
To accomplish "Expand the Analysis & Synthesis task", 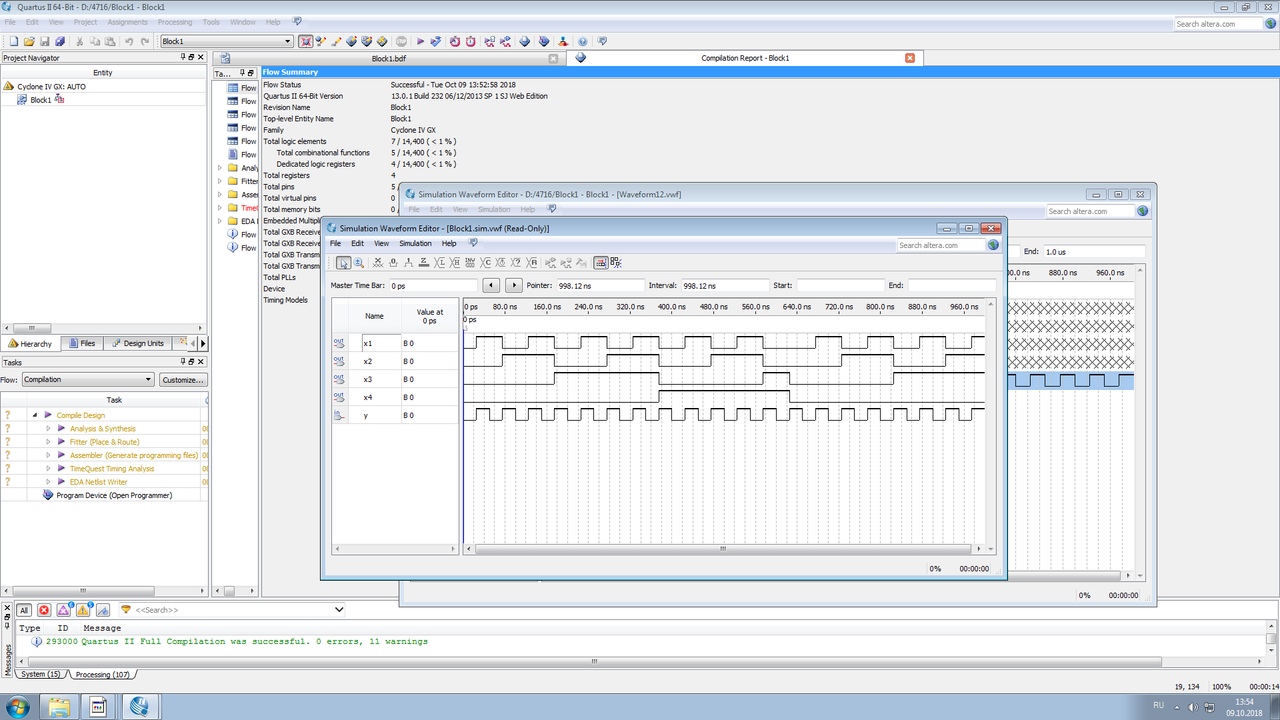I will tap(47, 429).
